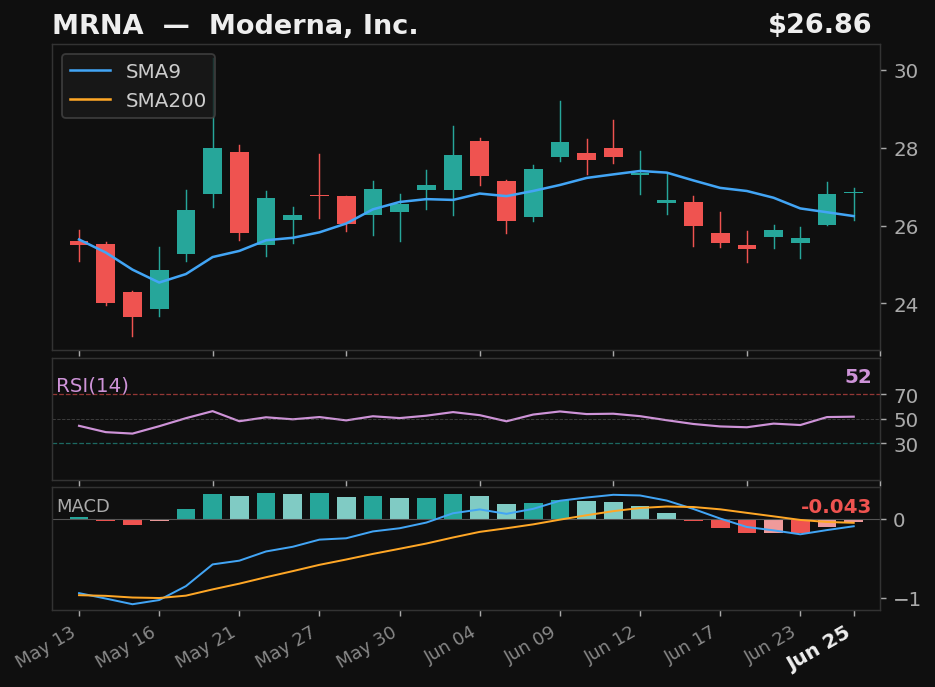Click the Moderna, Inc. company name
The width and height of the screenshot is (935, 687).
click(314, 25)
